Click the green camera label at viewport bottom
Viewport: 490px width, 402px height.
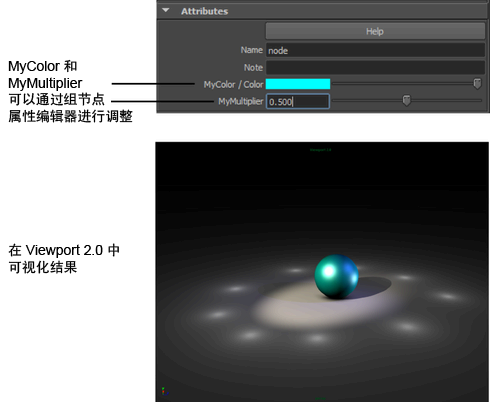pyautogui.click(x=320, y=399)
